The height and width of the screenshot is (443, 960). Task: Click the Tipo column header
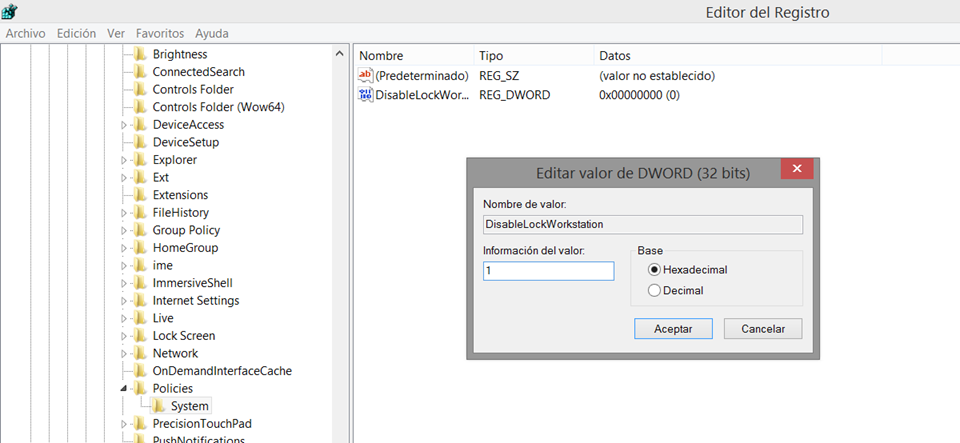pyautogui.click(x=534, y=56)
